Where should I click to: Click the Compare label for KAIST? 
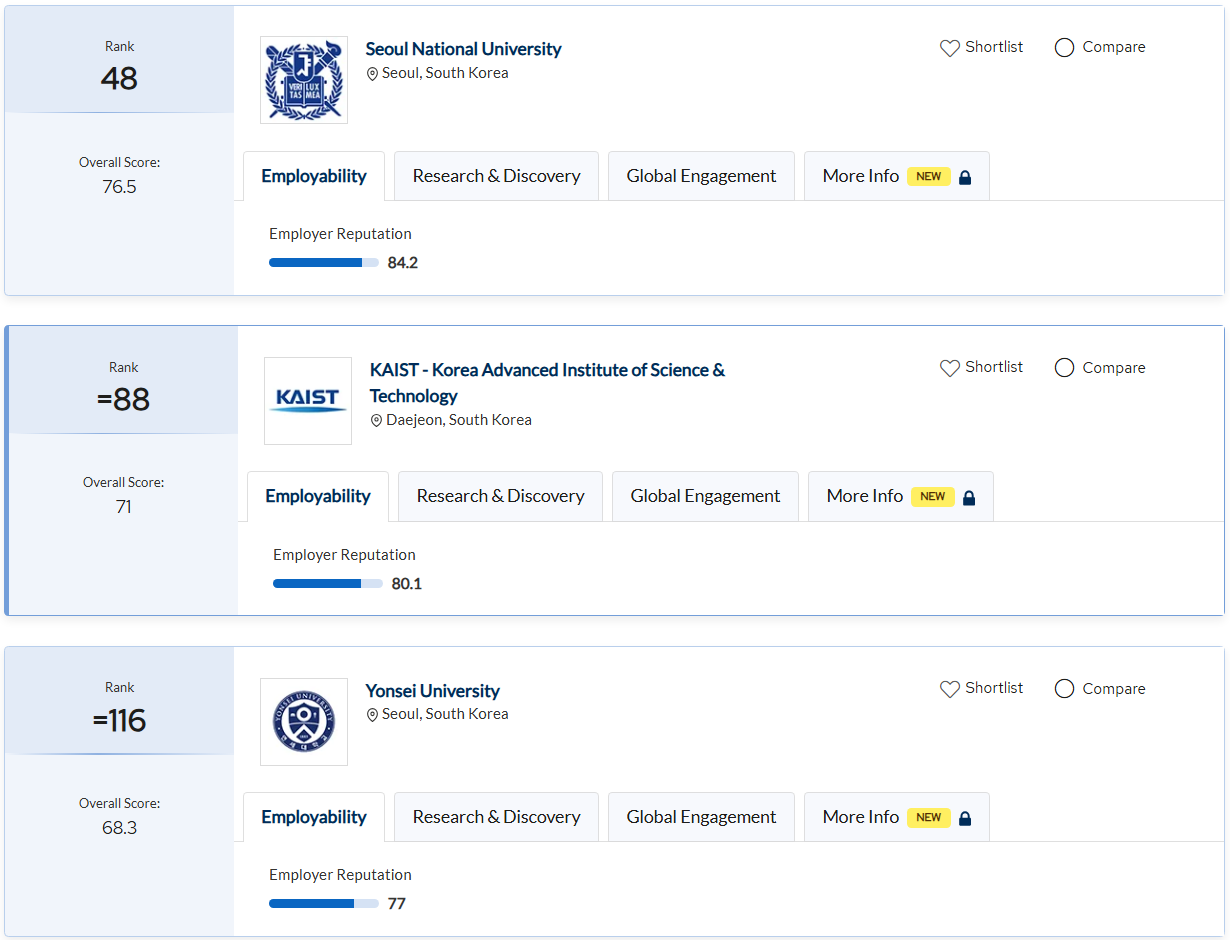[1114, 368]
